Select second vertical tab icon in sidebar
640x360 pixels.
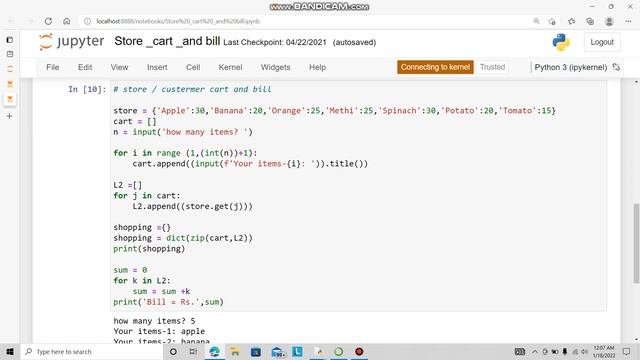(10, 54)
